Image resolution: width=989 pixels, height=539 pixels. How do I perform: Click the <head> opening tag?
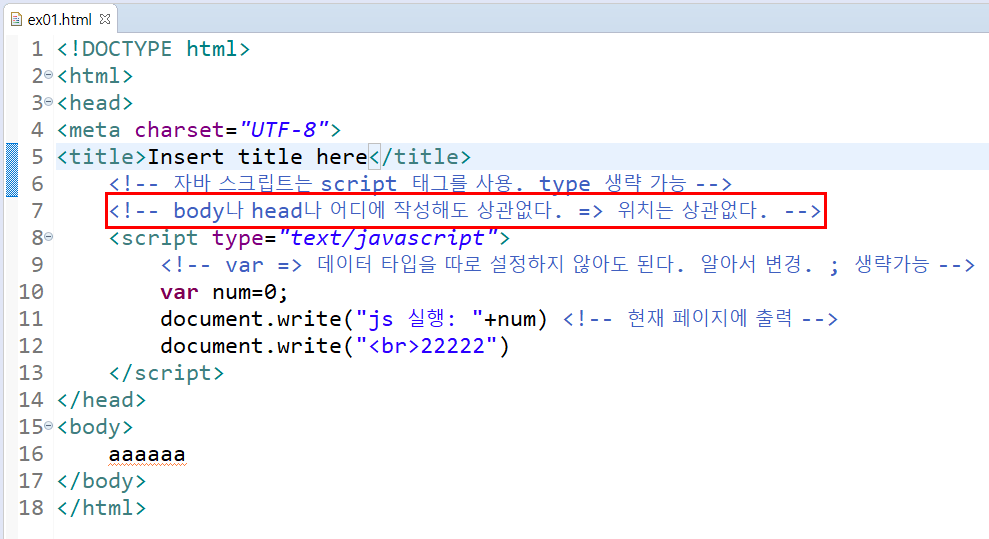click(95, 103)
